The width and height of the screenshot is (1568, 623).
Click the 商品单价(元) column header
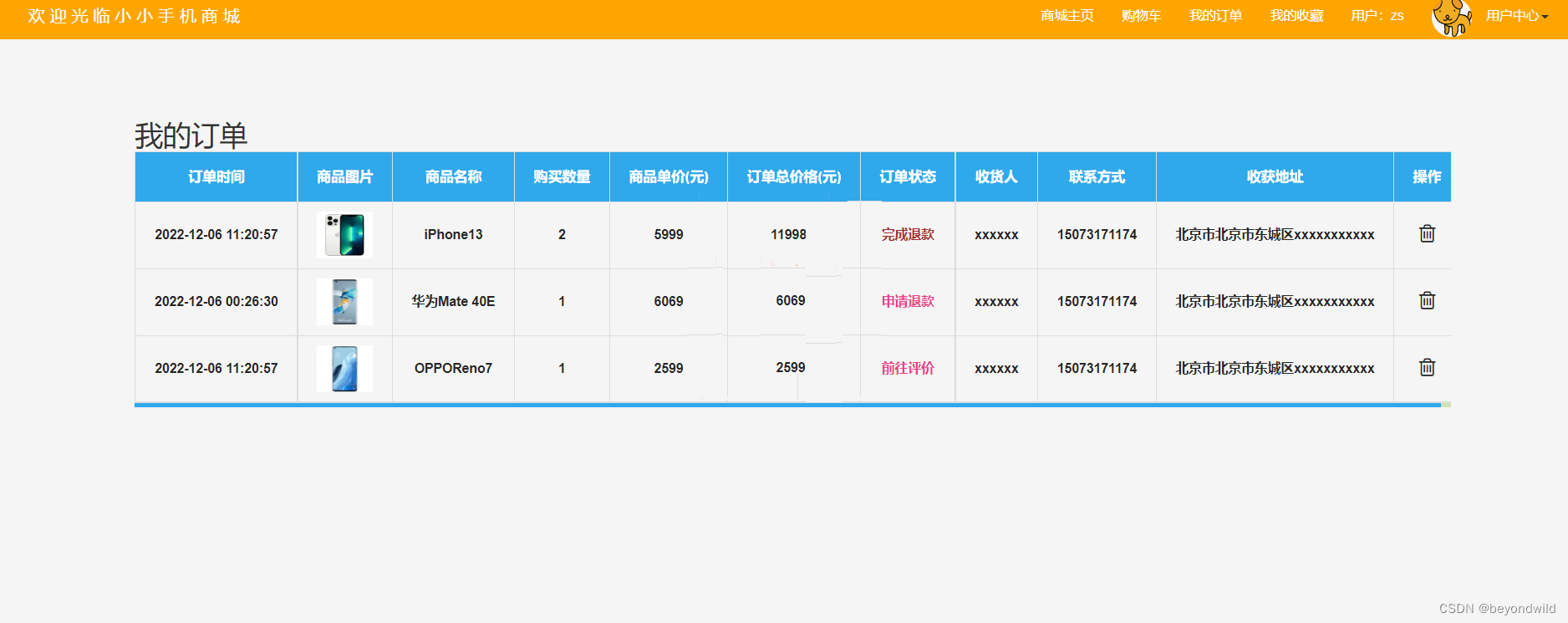pyautogui.click(x=669, y=177)
